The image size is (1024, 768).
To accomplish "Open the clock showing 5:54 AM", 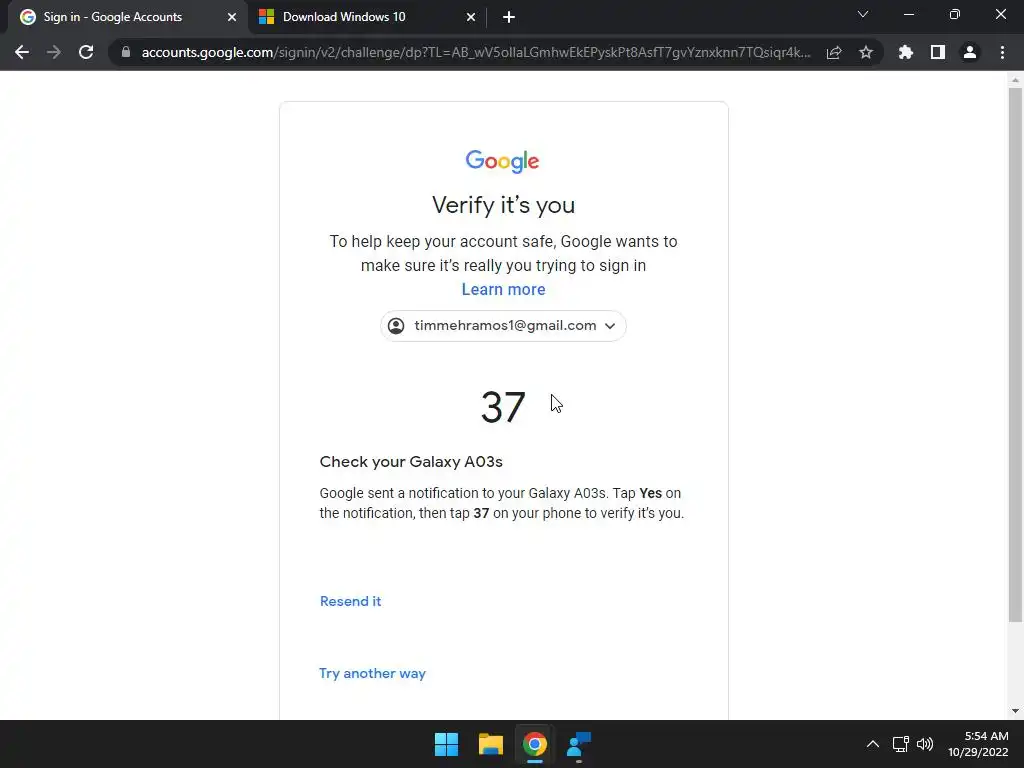I will pos(978,744).
